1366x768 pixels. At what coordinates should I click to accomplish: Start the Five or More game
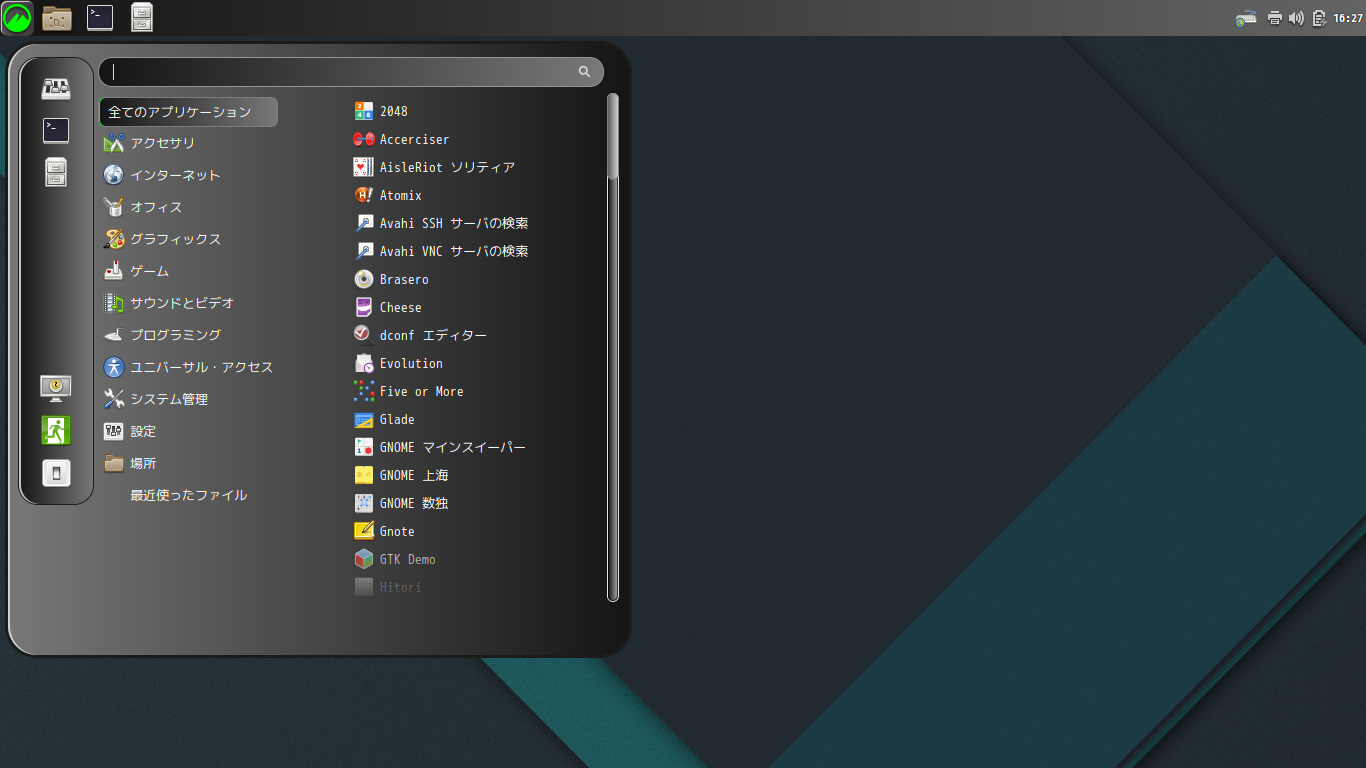pos(409,391)
